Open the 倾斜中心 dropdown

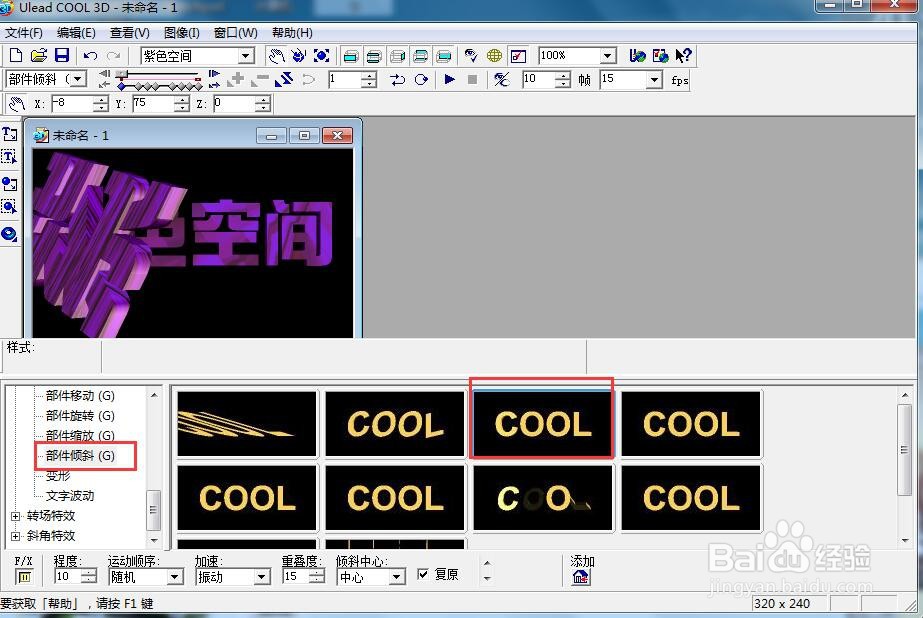[397, 577]
